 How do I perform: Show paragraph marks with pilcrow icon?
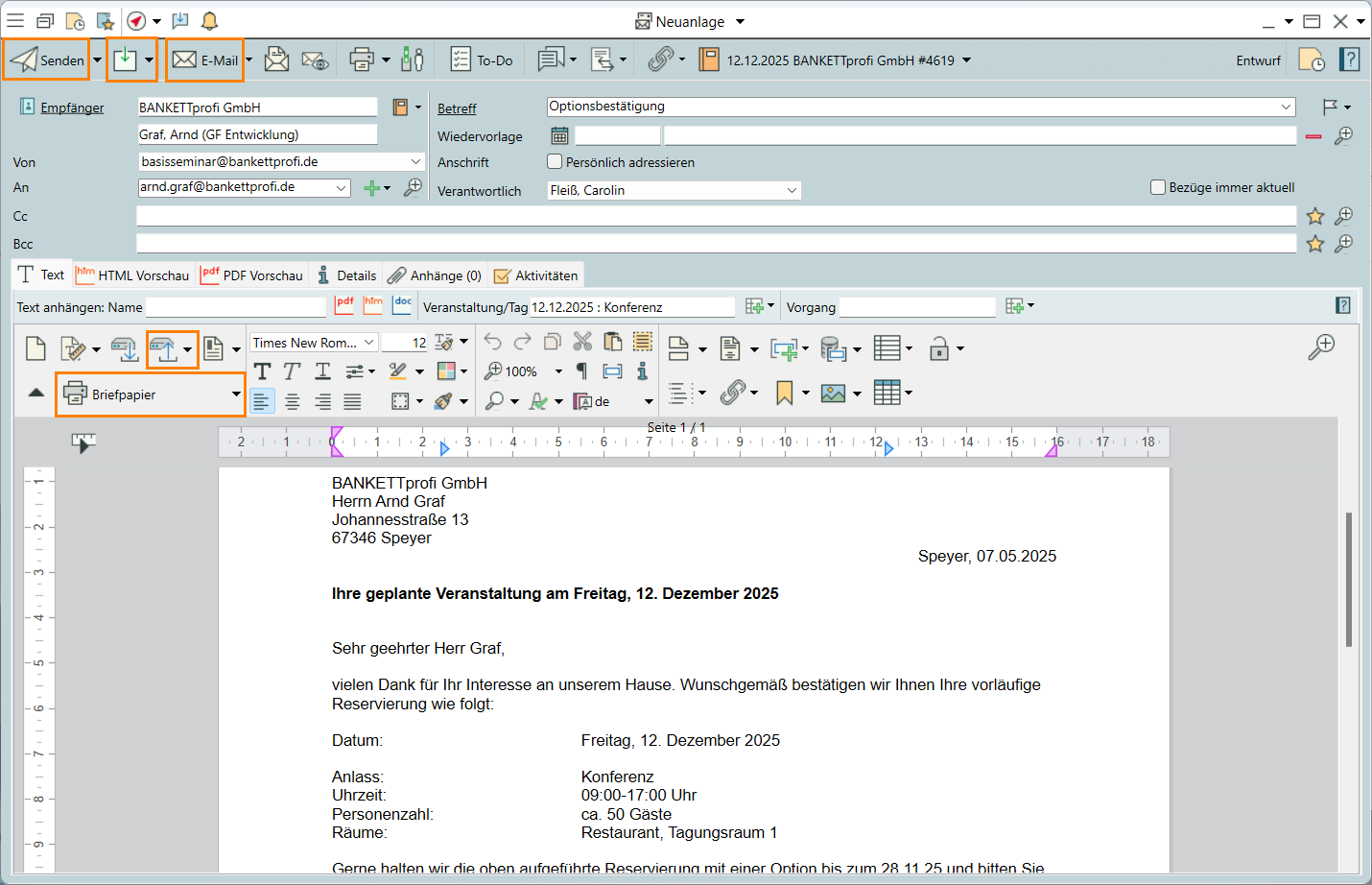tap(581, 371)
